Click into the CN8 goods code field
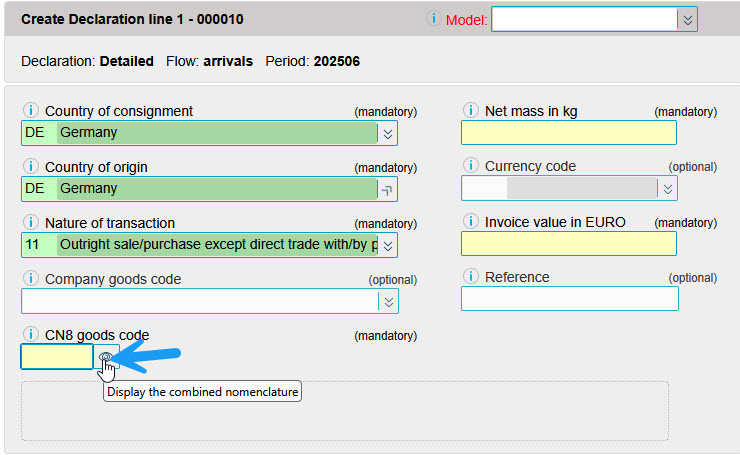The width and height of the screenshot is (740, 455). tap(57, 357)
